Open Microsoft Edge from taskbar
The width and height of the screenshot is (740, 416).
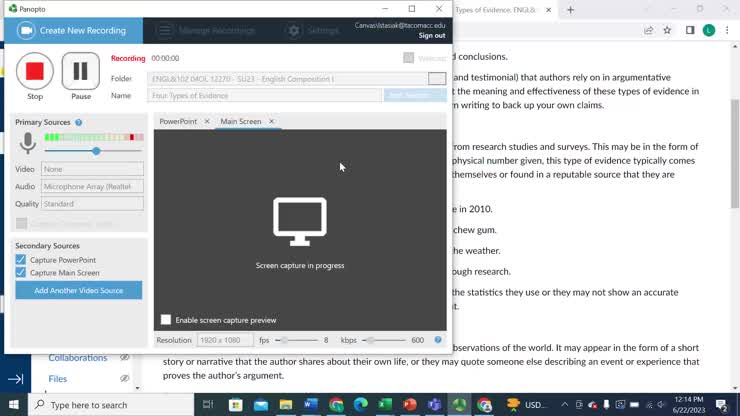(x=361, y=405)
